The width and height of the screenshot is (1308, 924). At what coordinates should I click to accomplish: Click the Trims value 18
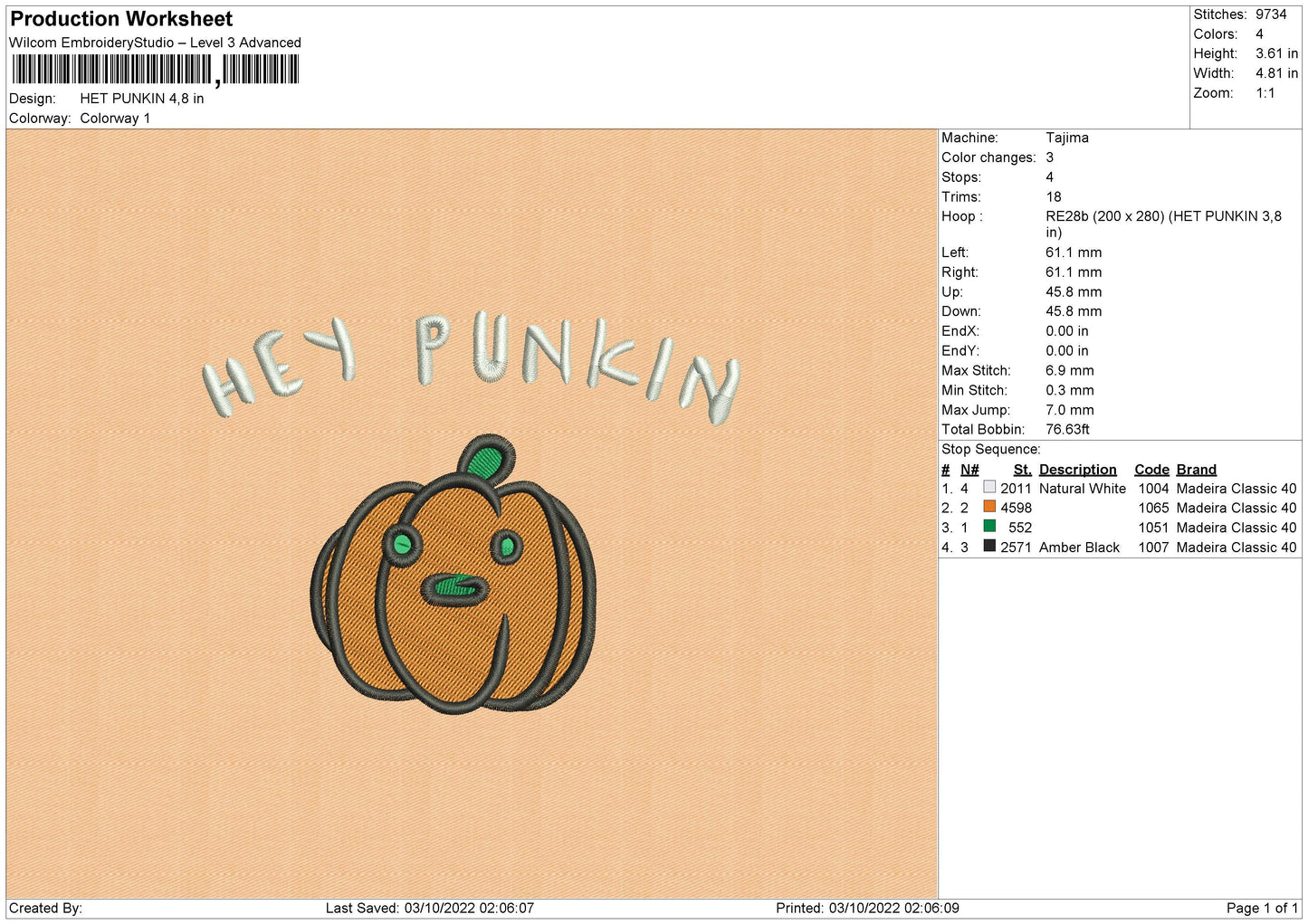point(1054,196)
